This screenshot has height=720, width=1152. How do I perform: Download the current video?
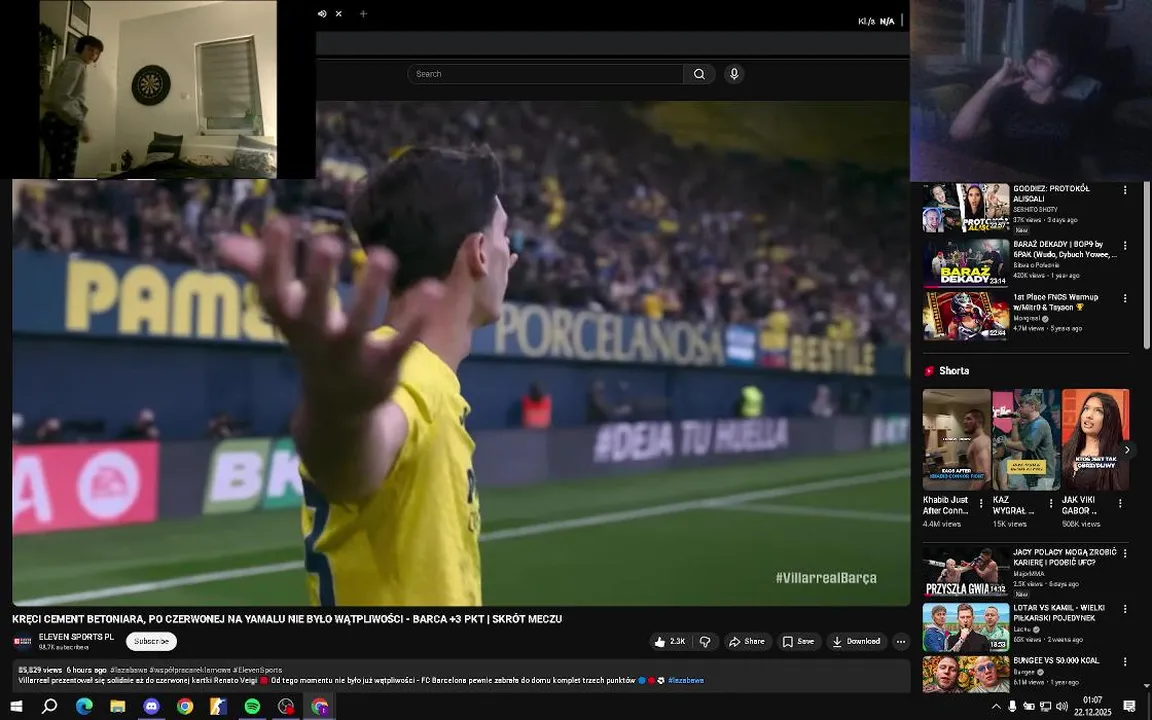tap(857, 641)
